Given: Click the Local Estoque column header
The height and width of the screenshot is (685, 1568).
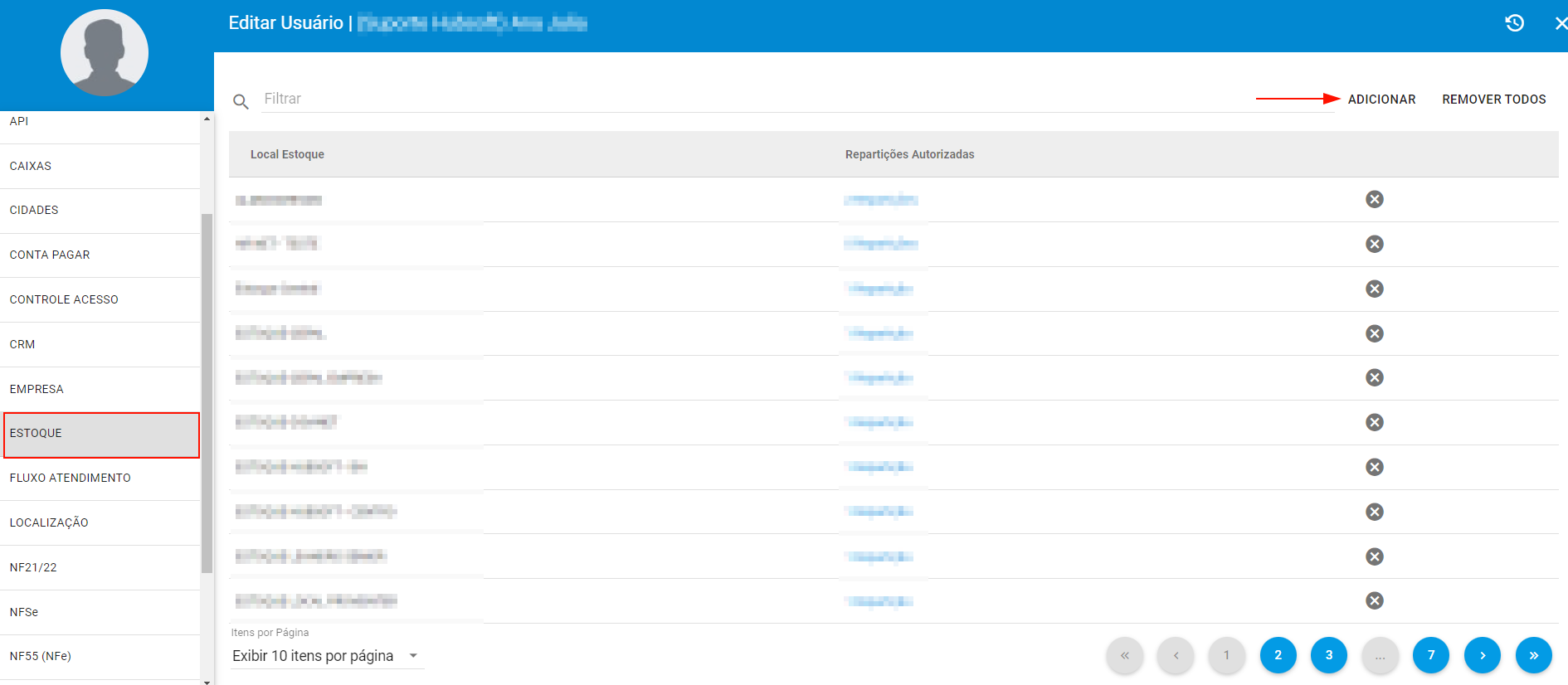Looking at the screenshot, I should coord(287,154).
